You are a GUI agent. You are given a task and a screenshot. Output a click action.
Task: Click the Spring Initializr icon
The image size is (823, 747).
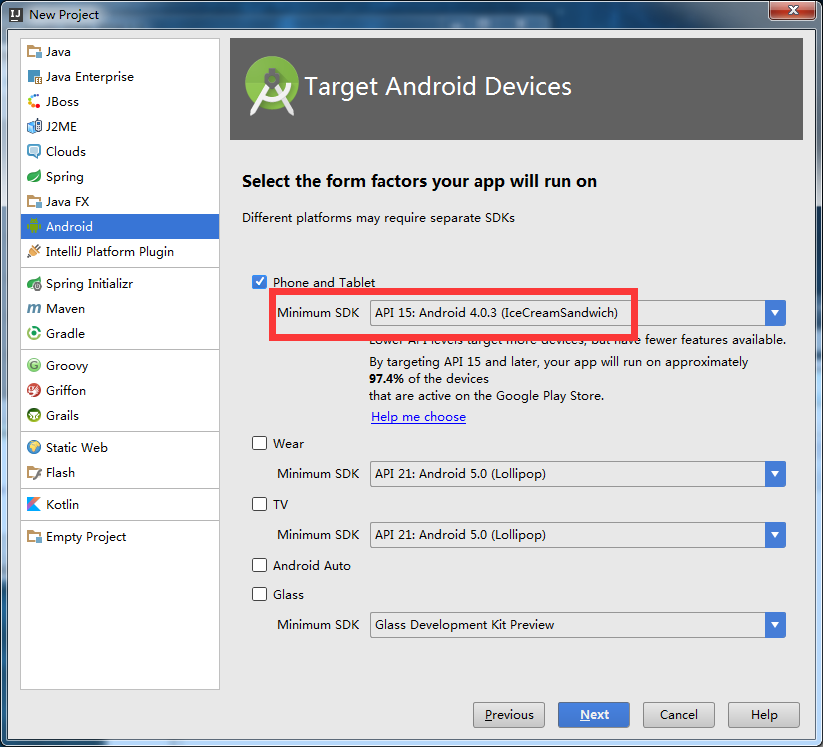pos(34,283)
